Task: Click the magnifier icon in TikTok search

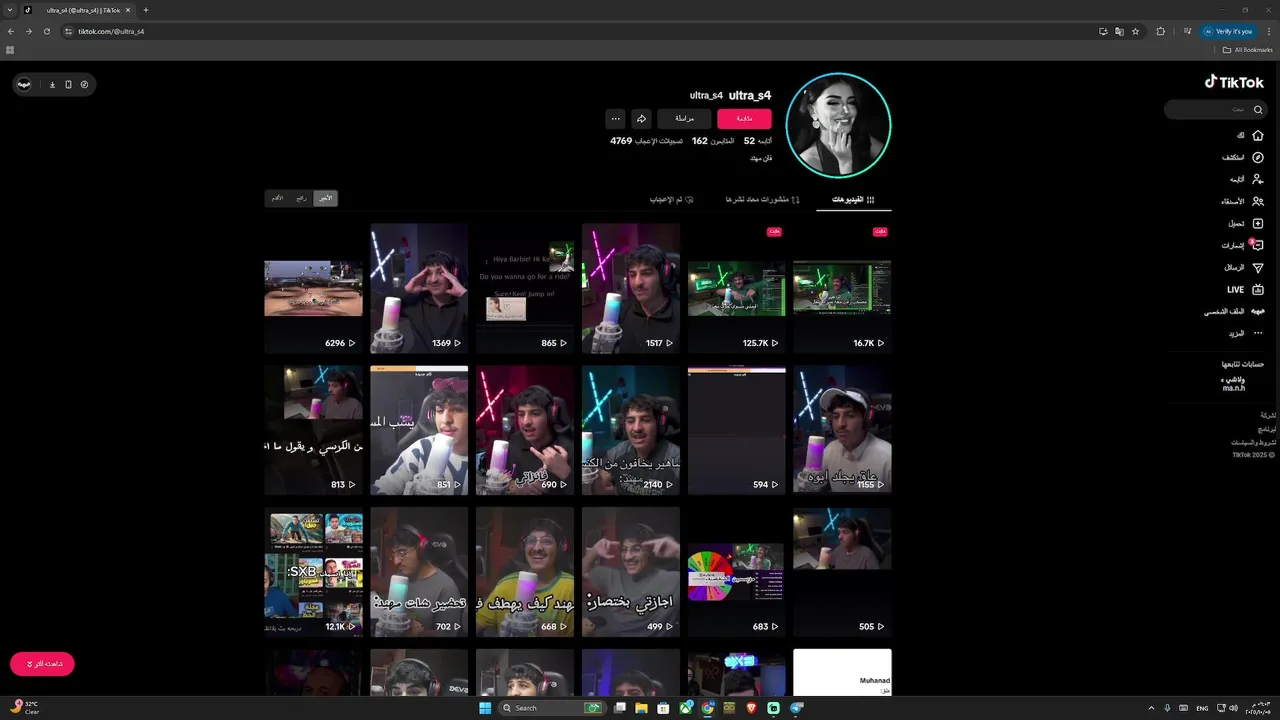Action: [1258, 110]
